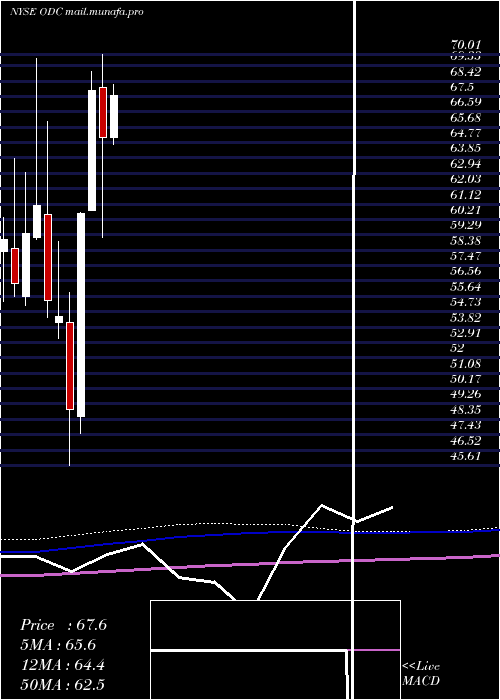
Task: Click the red candle near 66.59 at top
Action: [x=103, y=112]
